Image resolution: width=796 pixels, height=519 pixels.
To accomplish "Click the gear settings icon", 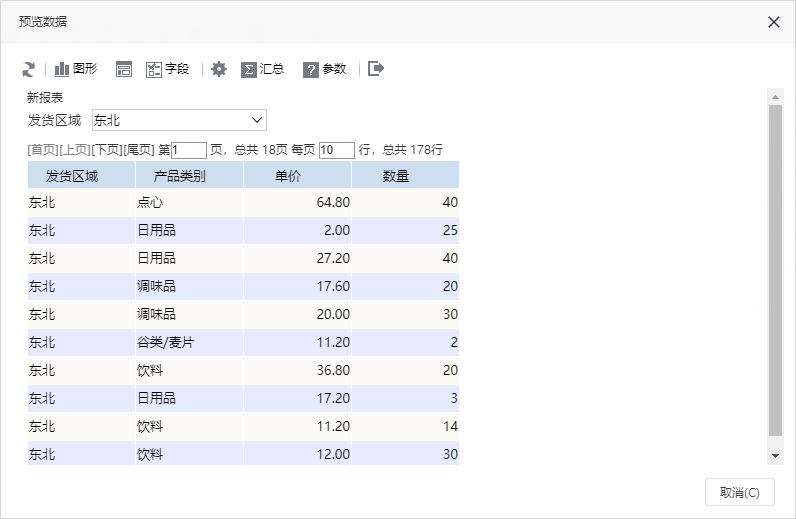I will 219,69.
